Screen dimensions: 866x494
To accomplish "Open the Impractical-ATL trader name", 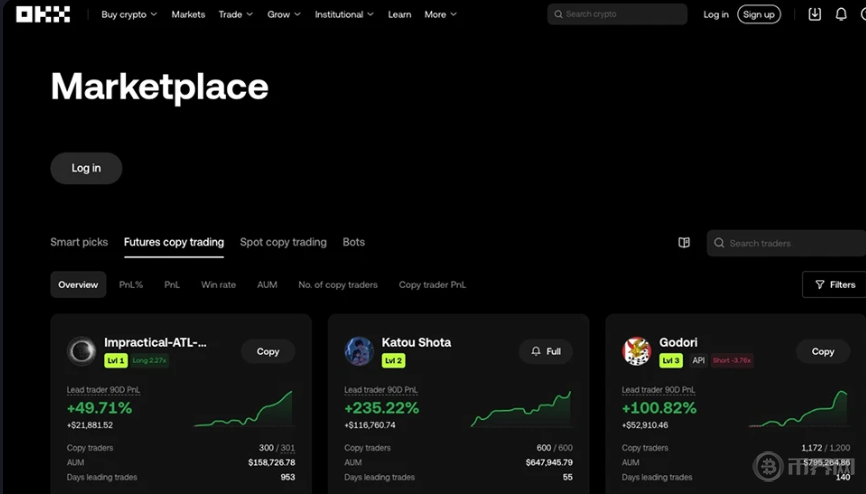I will tap(155, 343).
